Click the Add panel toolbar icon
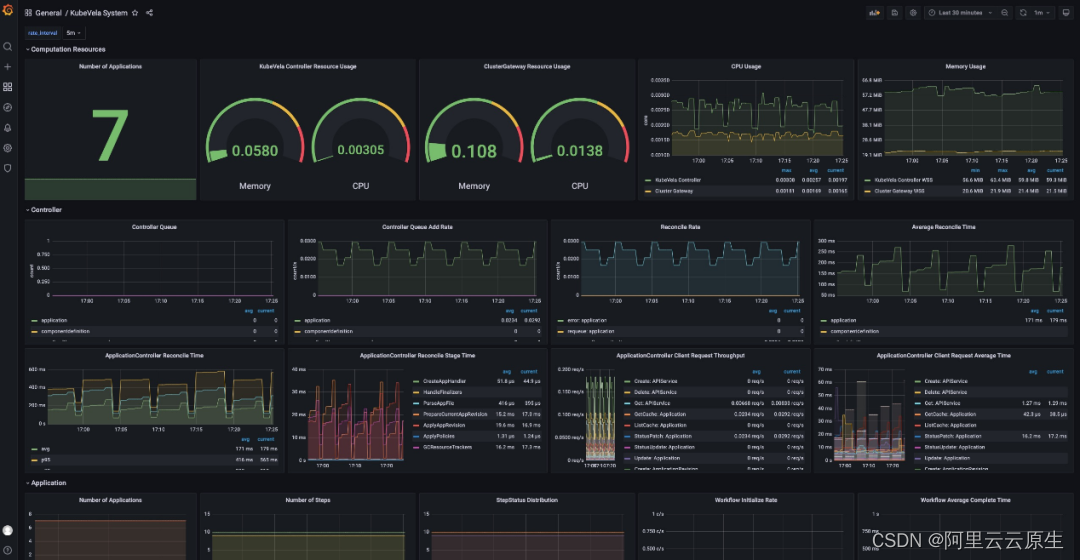 coord(875,13)
